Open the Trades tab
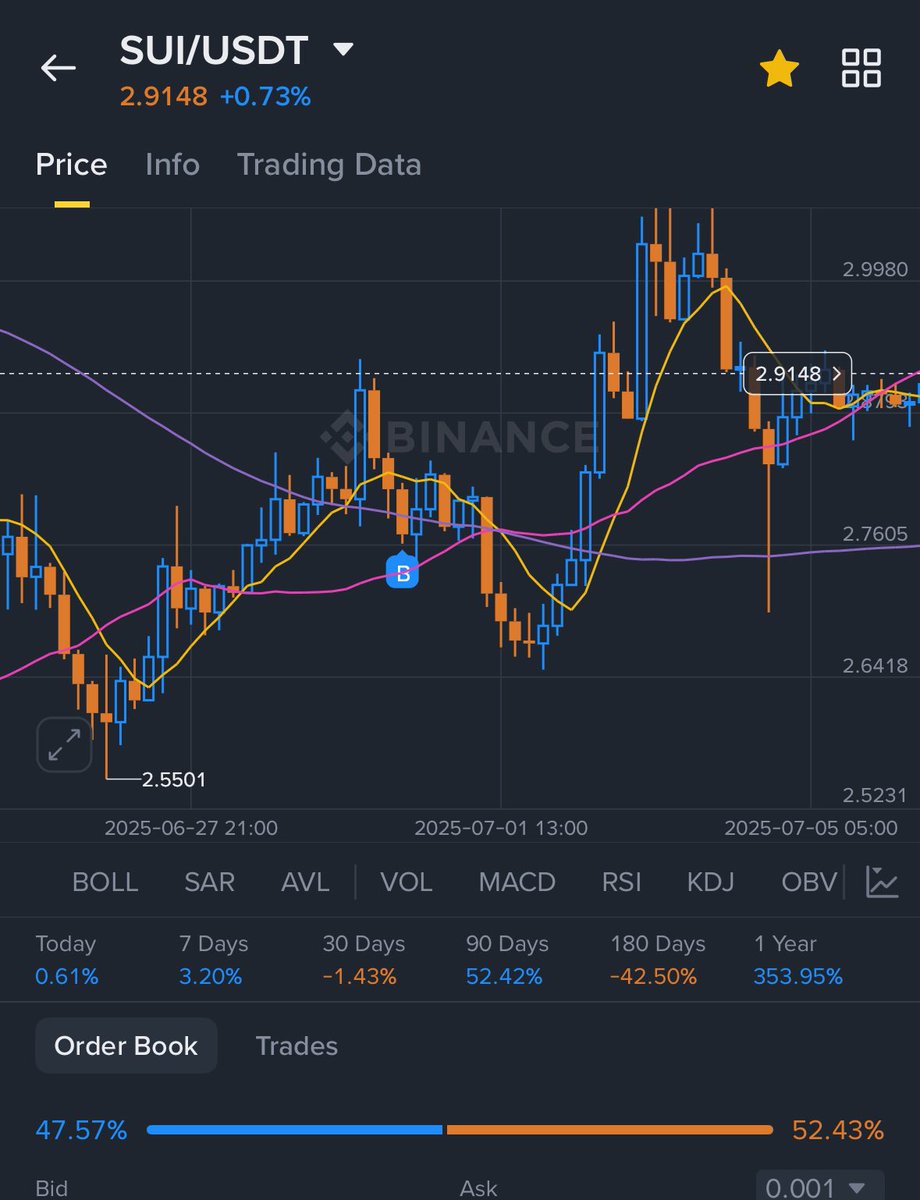This screenshot has width=920, height=1200. [296, 1045]
